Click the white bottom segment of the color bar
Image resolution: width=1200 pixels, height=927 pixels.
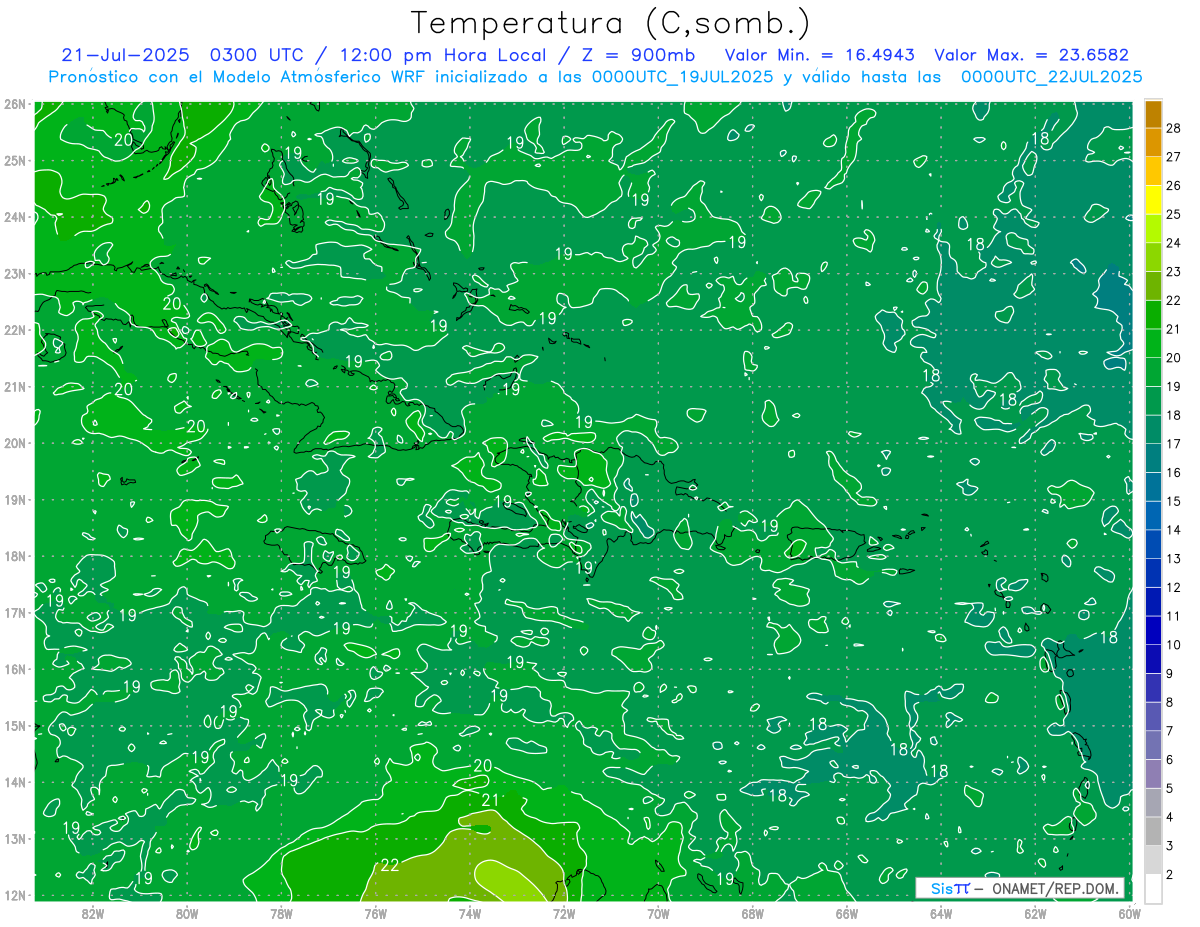(1153, 888)
